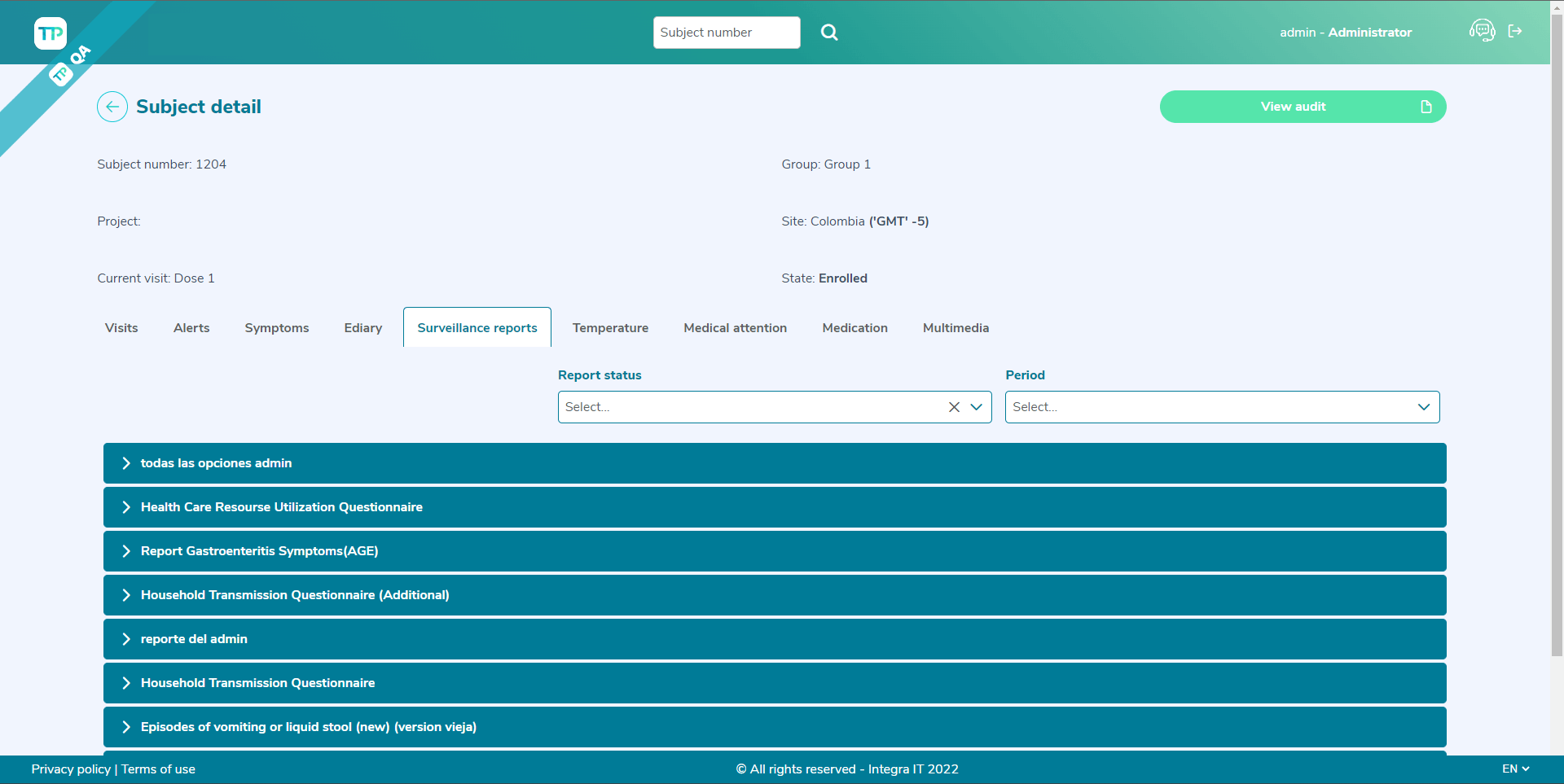The image size is (1564, 784).
Task: Click the logout icon
Action: tap(1515, 31)
